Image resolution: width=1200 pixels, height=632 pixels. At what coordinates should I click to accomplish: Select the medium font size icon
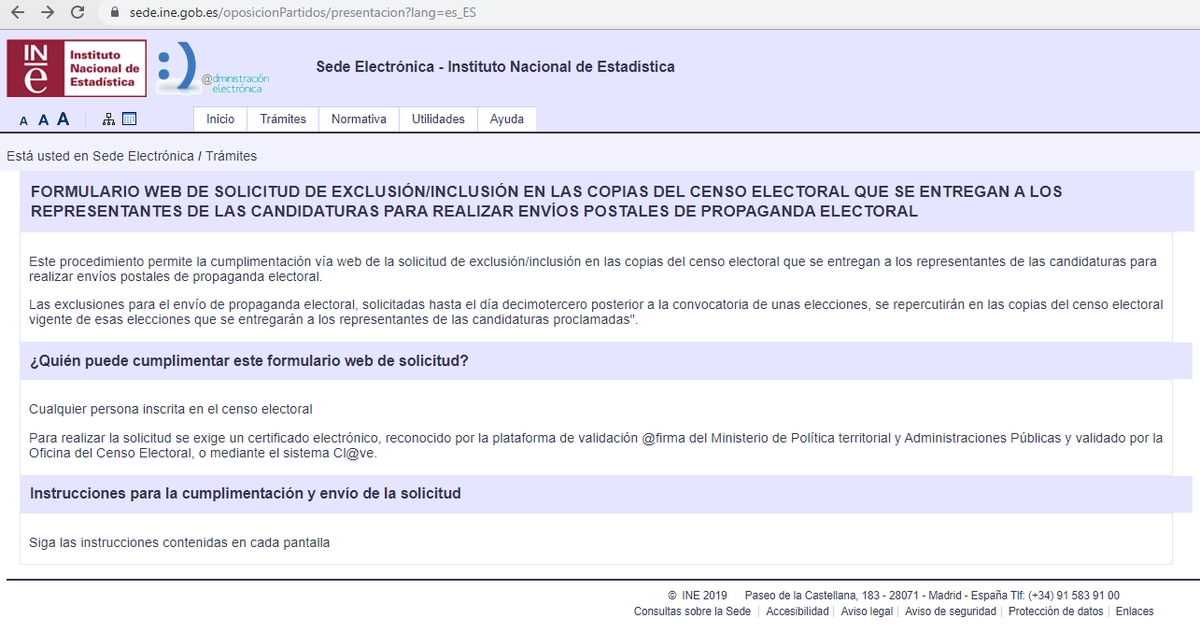[x=43, y=119]
